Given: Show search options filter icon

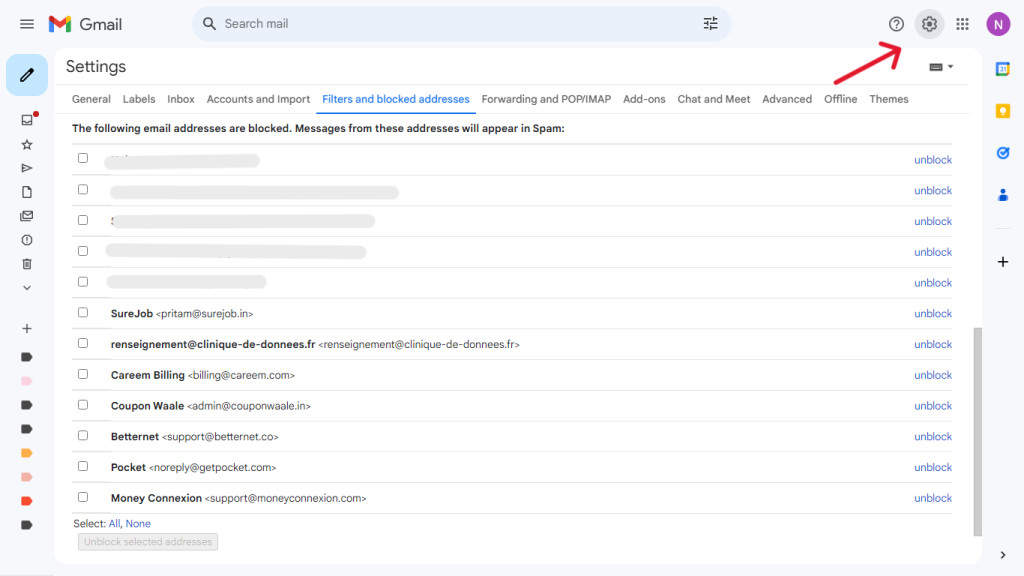Looking at the screenshot, I should 711,24.
